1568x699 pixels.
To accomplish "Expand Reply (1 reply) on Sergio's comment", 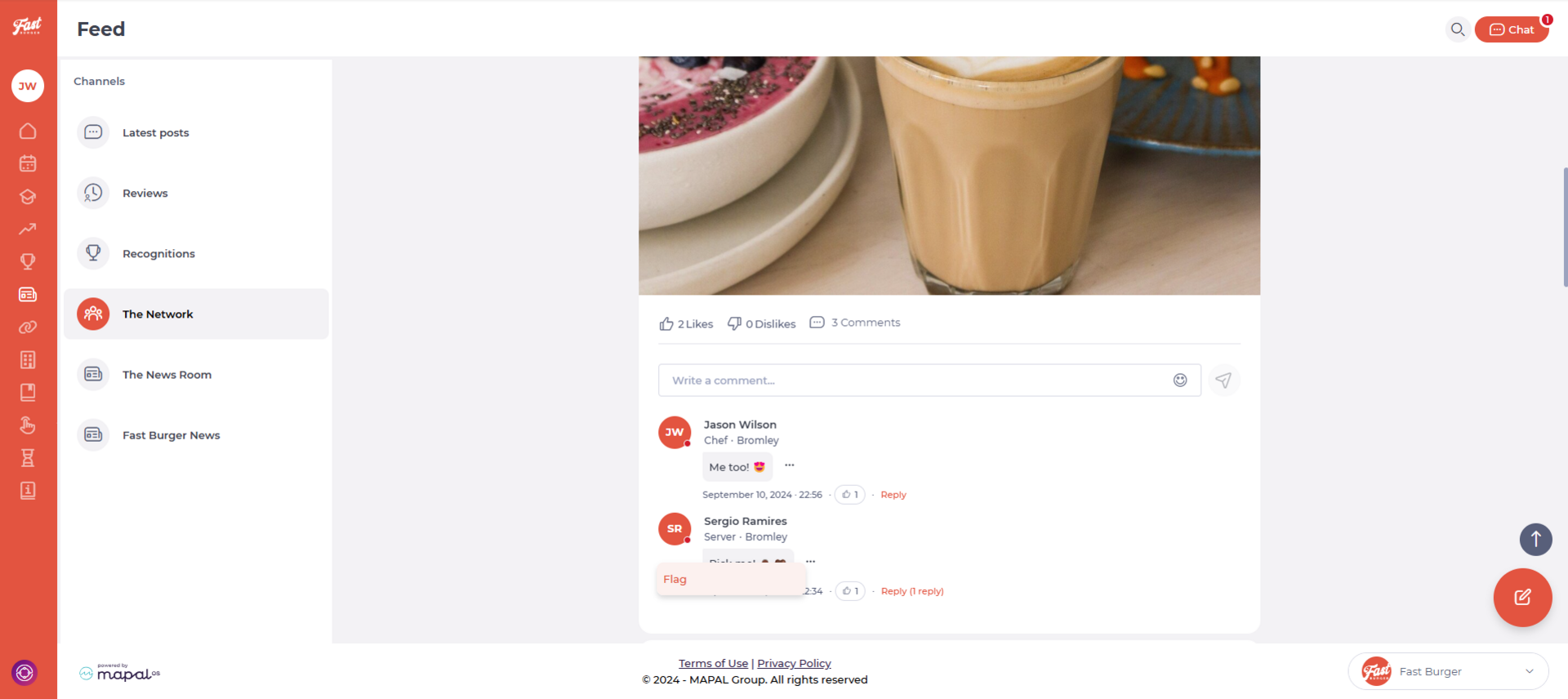I will click(911, 591).
